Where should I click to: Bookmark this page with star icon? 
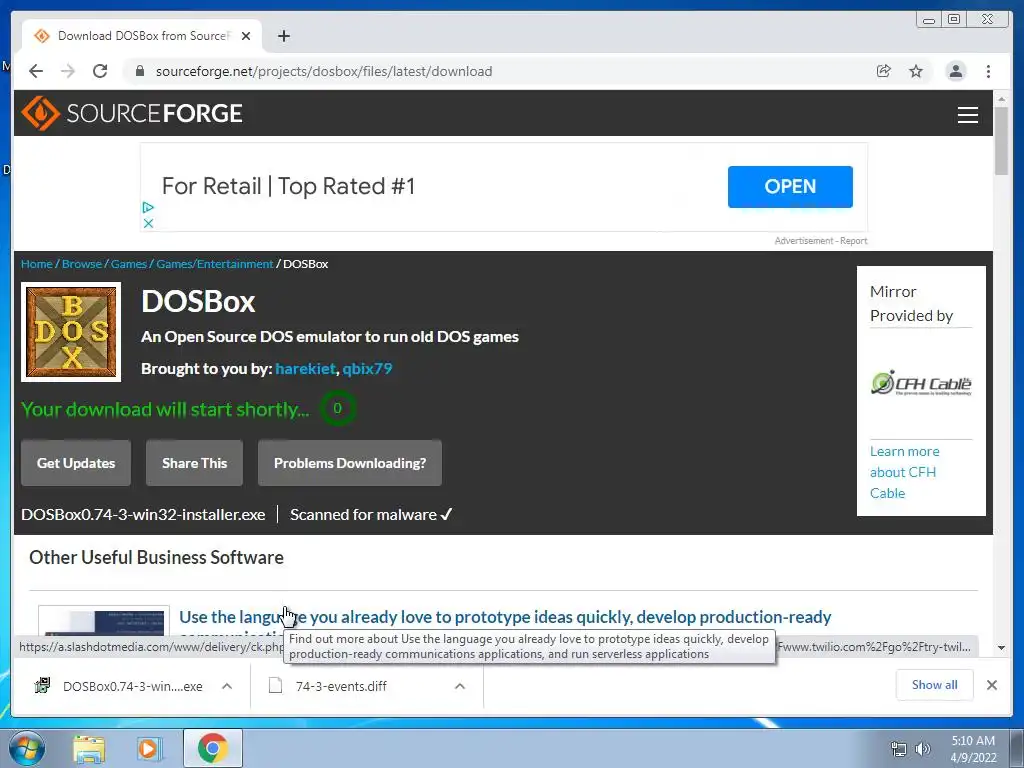pyautogui.click(x=916, y=71)
